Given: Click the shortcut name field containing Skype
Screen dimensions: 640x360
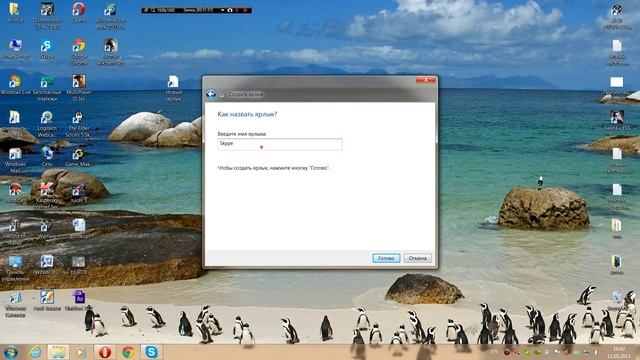Looking at the screenshot, I should (x=280, y=144).
